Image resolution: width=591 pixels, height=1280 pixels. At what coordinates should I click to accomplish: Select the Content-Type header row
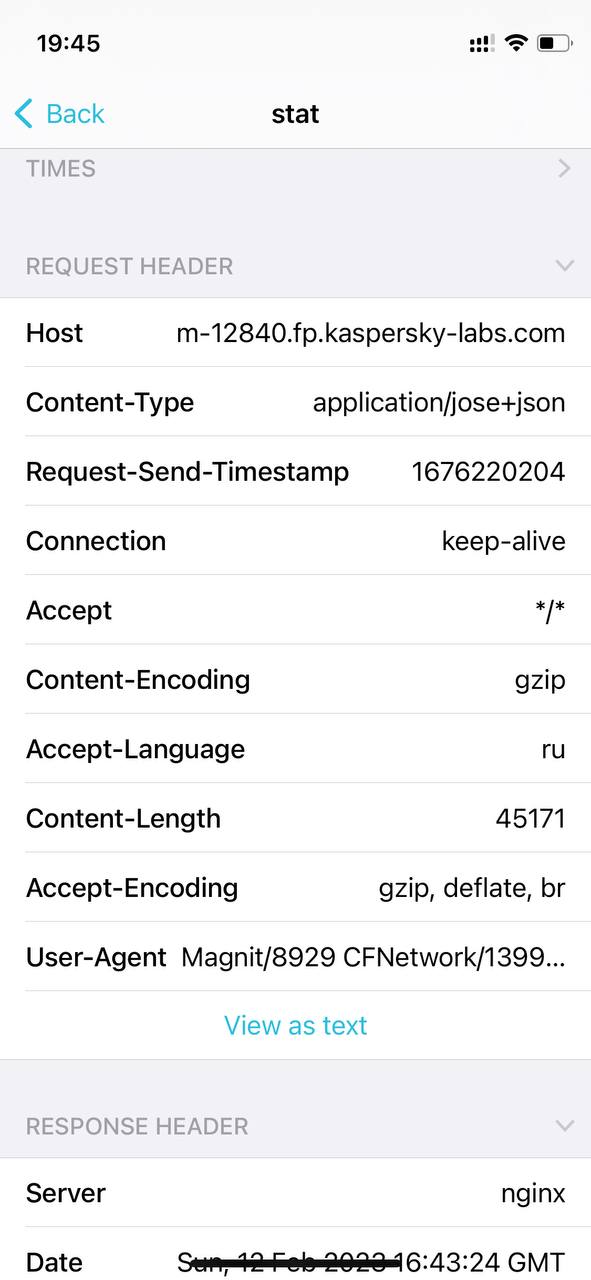tap(295, 402)
